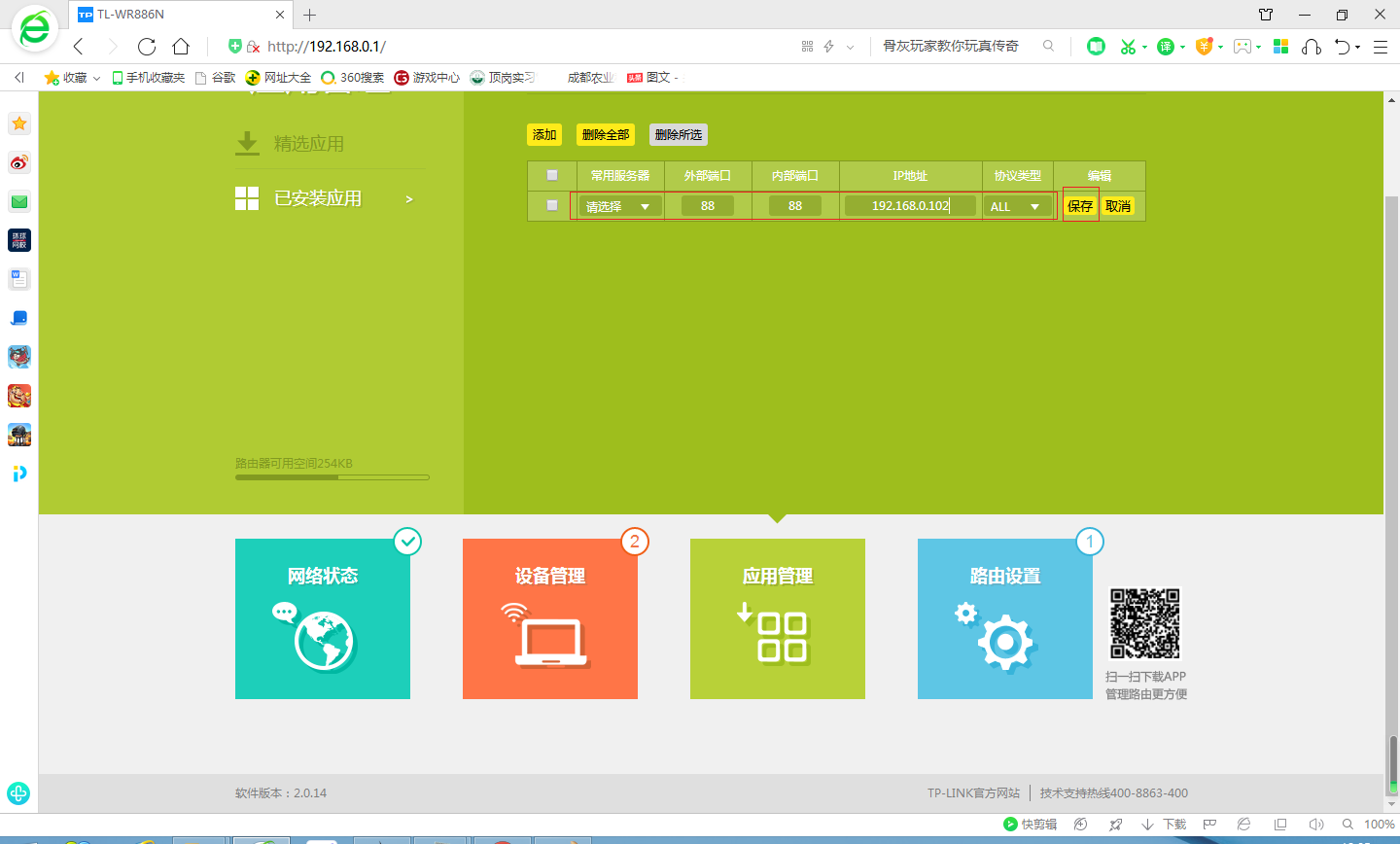
Task: Check the row checkbox for port 88
Action: click(x=552, y=205)
